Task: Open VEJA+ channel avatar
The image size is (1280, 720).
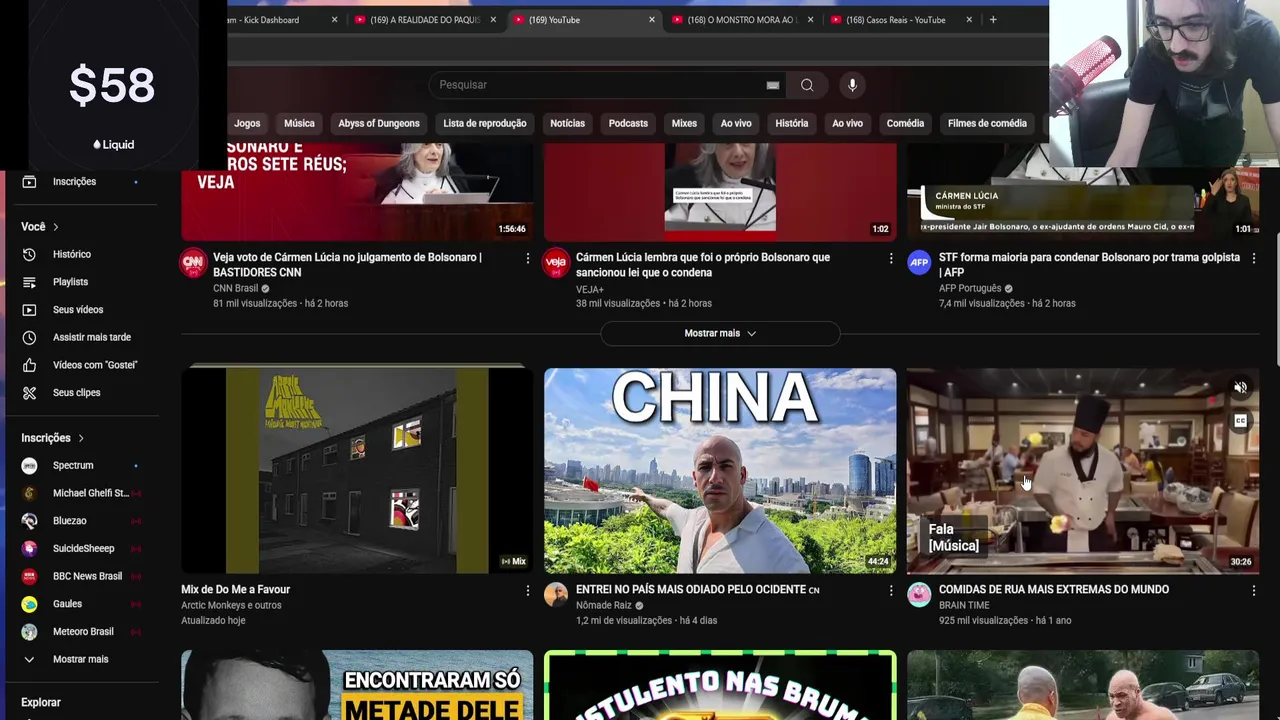Action: (x=556, y=263)
